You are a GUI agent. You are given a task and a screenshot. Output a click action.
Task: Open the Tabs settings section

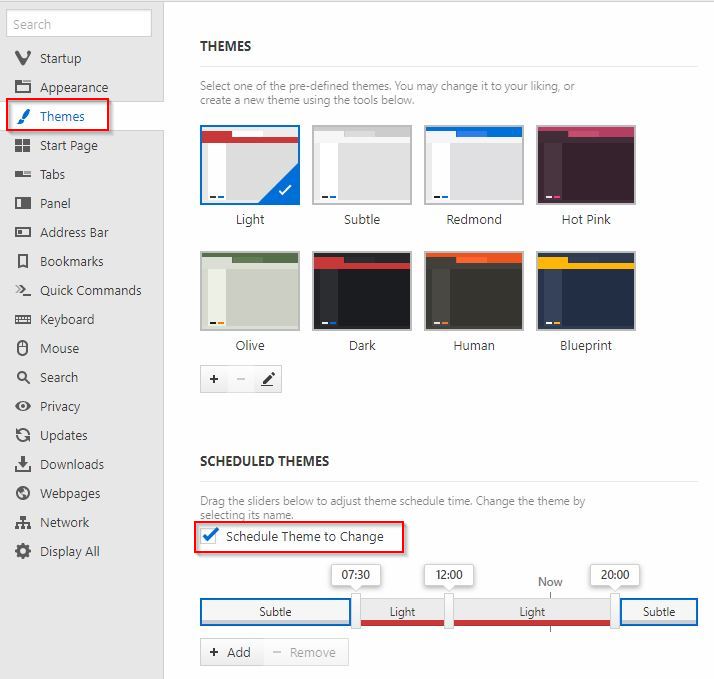(52, 174)
